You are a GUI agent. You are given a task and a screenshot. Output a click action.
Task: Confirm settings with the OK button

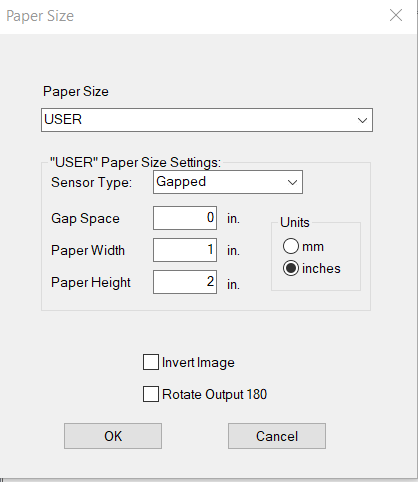[113, 436]
